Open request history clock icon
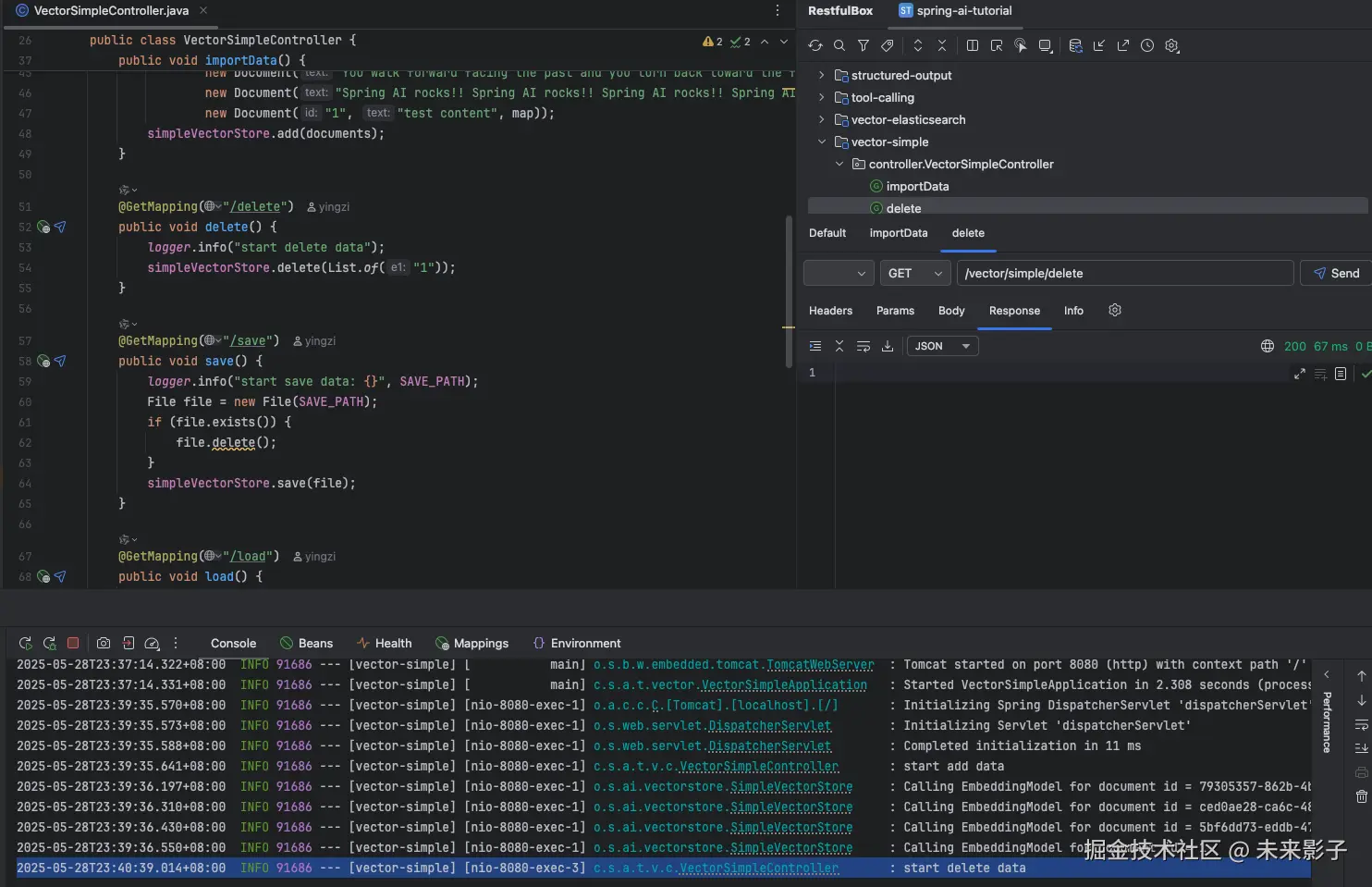Screen dimensions: 1372x887 point(1147,45)
